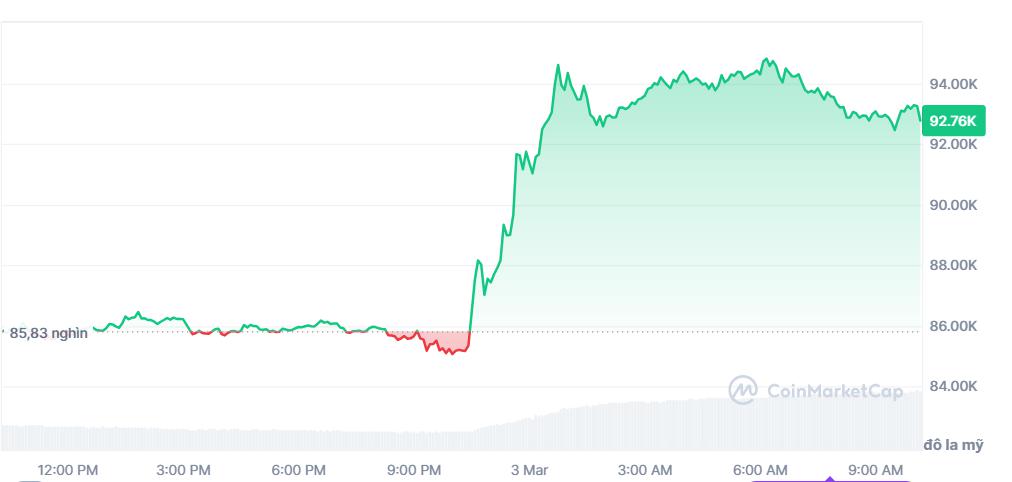
Task: Select the 12:00 PM time axis label
Action: tap(68, 470)
